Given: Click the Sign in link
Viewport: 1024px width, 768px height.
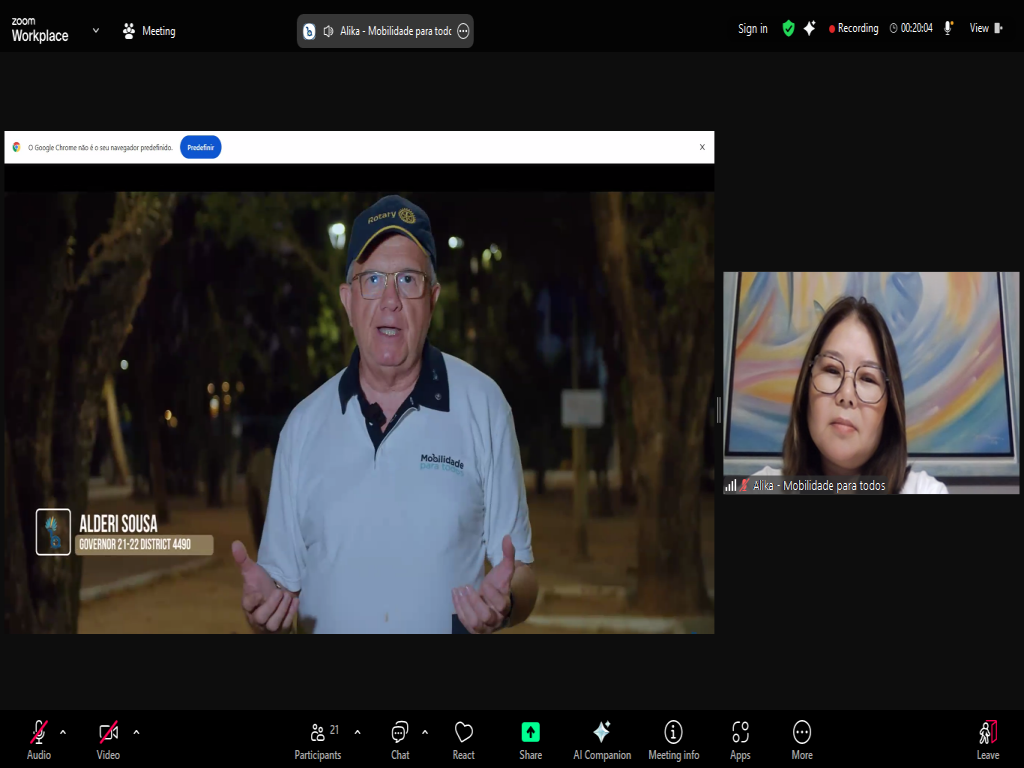Looking at the screenshot, I should (752, 29).
